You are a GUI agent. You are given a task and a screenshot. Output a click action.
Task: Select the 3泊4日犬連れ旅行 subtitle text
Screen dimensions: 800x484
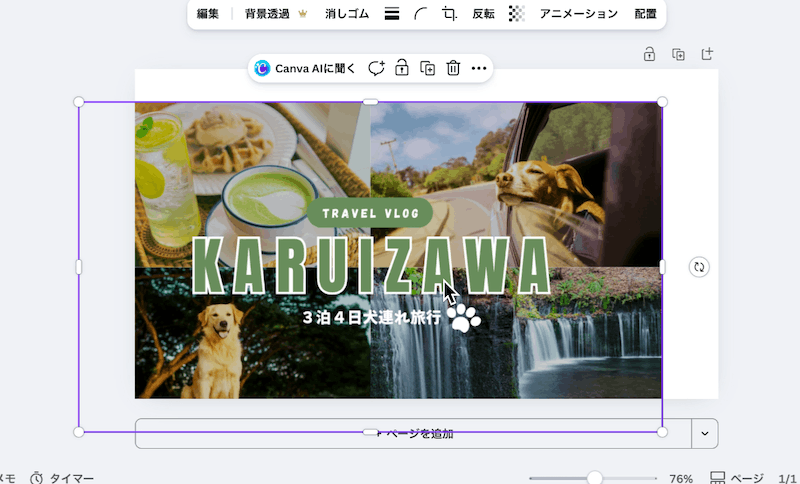tap(371, 317)
